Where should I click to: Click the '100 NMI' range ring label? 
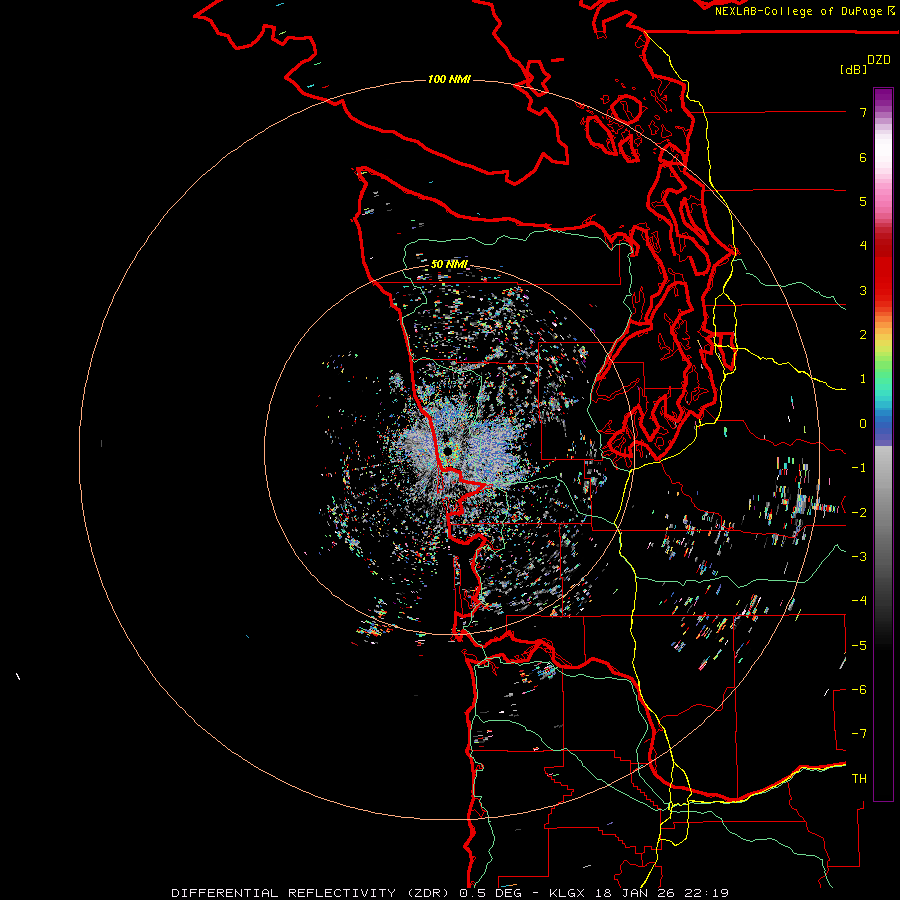[449, 79]
